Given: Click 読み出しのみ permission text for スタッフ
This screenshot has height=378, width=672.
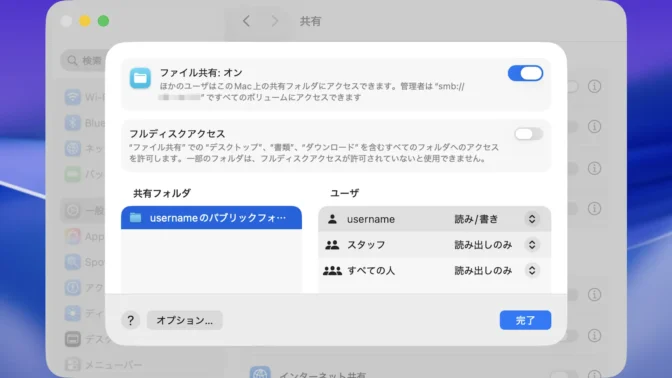Looking at the screenshot, I should click(483, 245).
